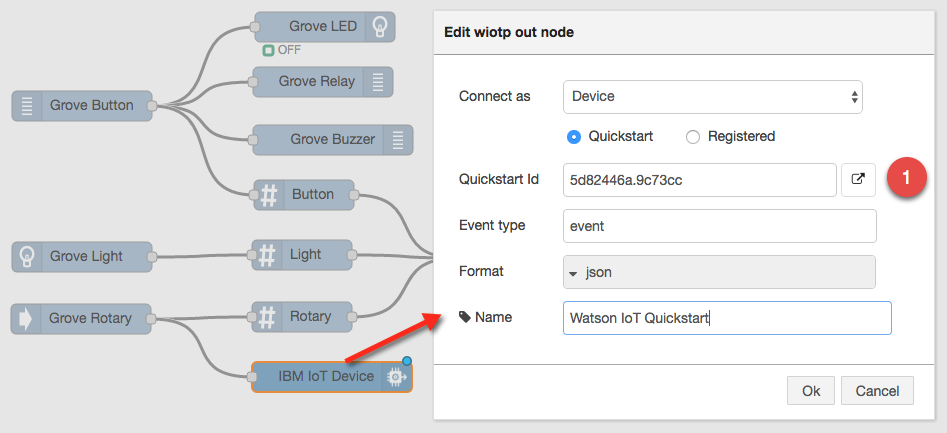The image size is (947, 433).
Task: Click the Grove Light bulb icon
Action: (27, 256)
